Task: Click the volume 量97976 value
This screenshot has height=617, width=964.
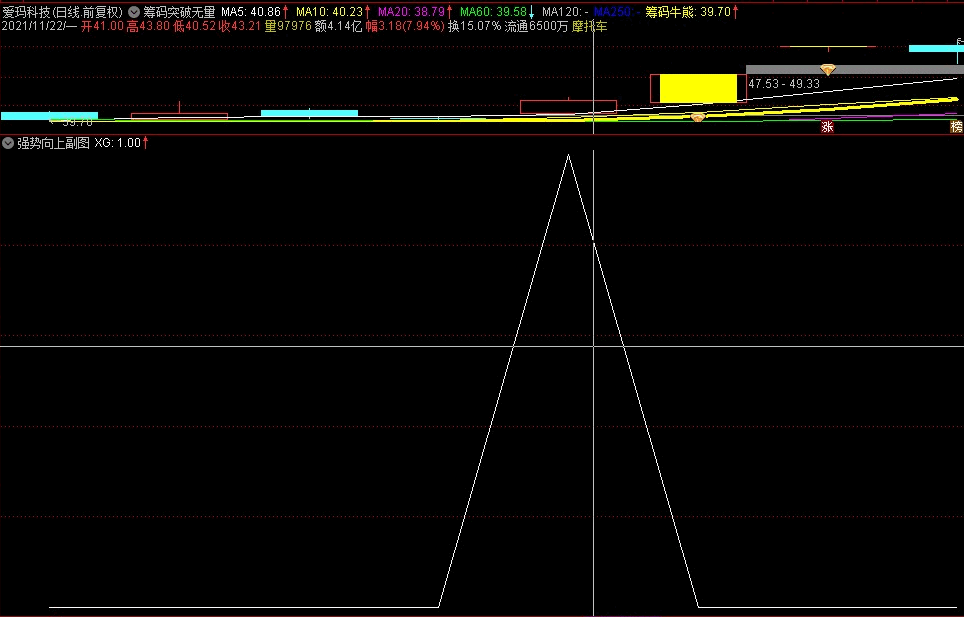Action: click(x=288, y=26)
